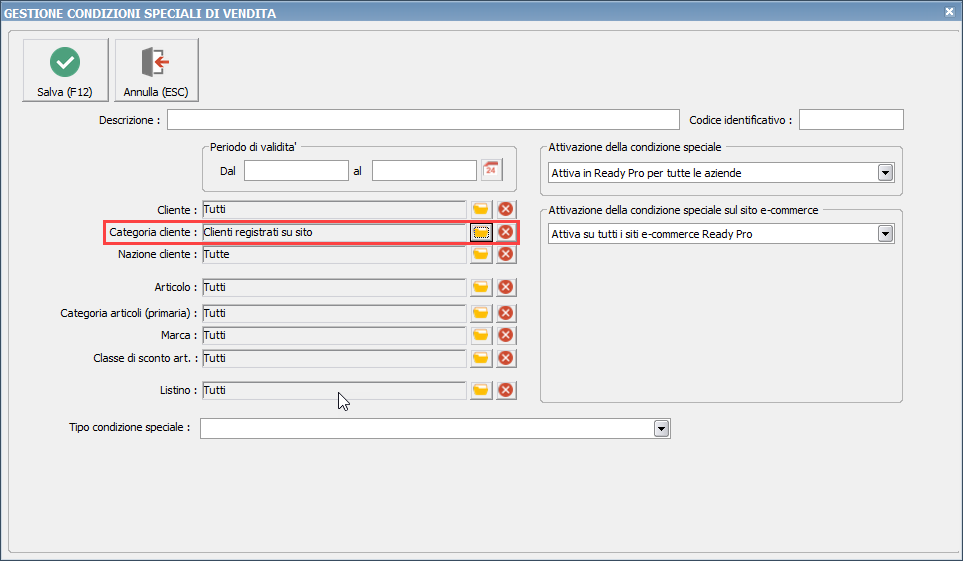Clear the Categoria cliente selection
Image resolution: width=963 pixels, height=561 pixels.
click(505, 232)
